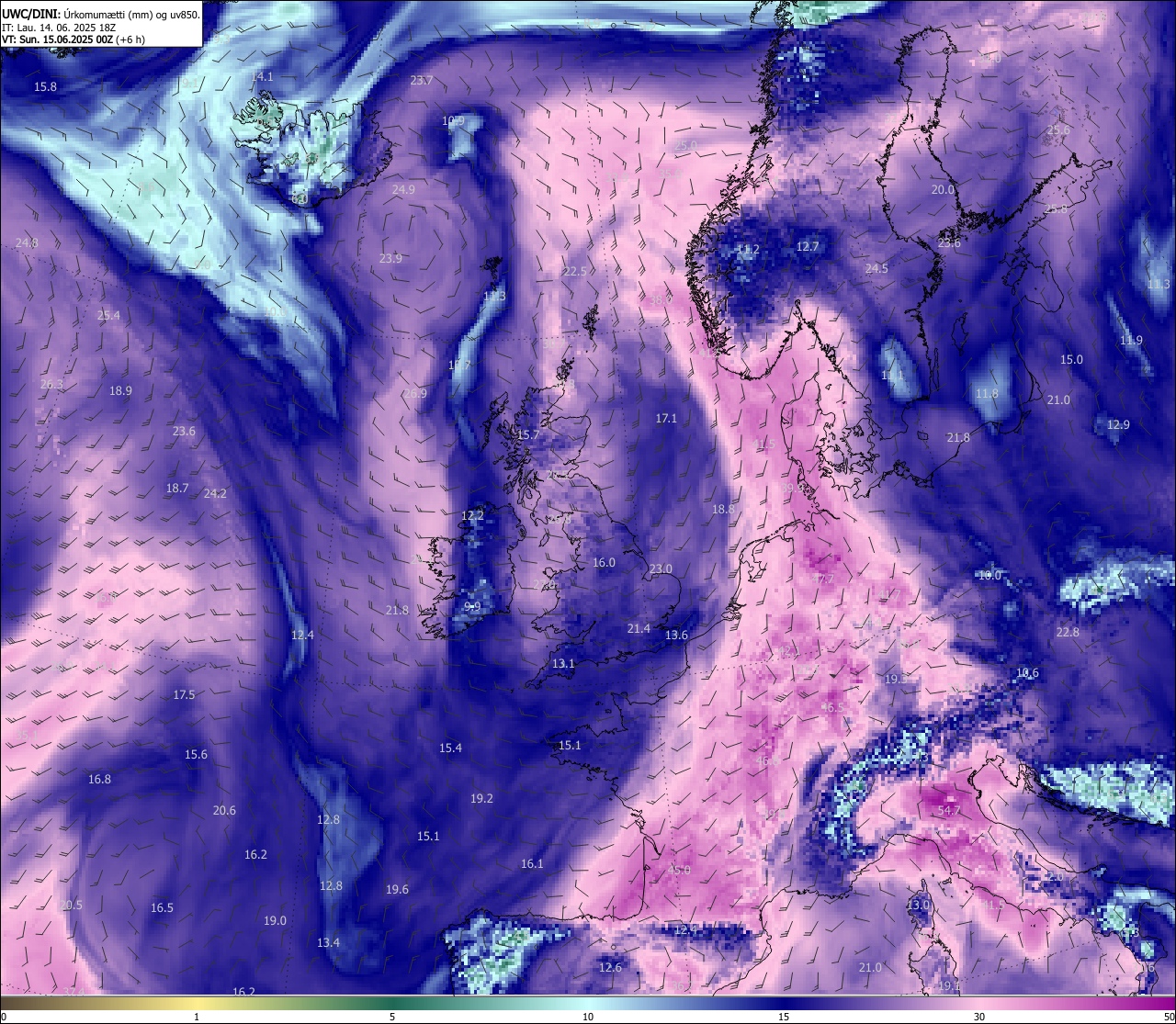Viewport: 1176px width, 1024px height.
Task: Click the 54.7 value over northern Italy
Action: tap(948, 812)
